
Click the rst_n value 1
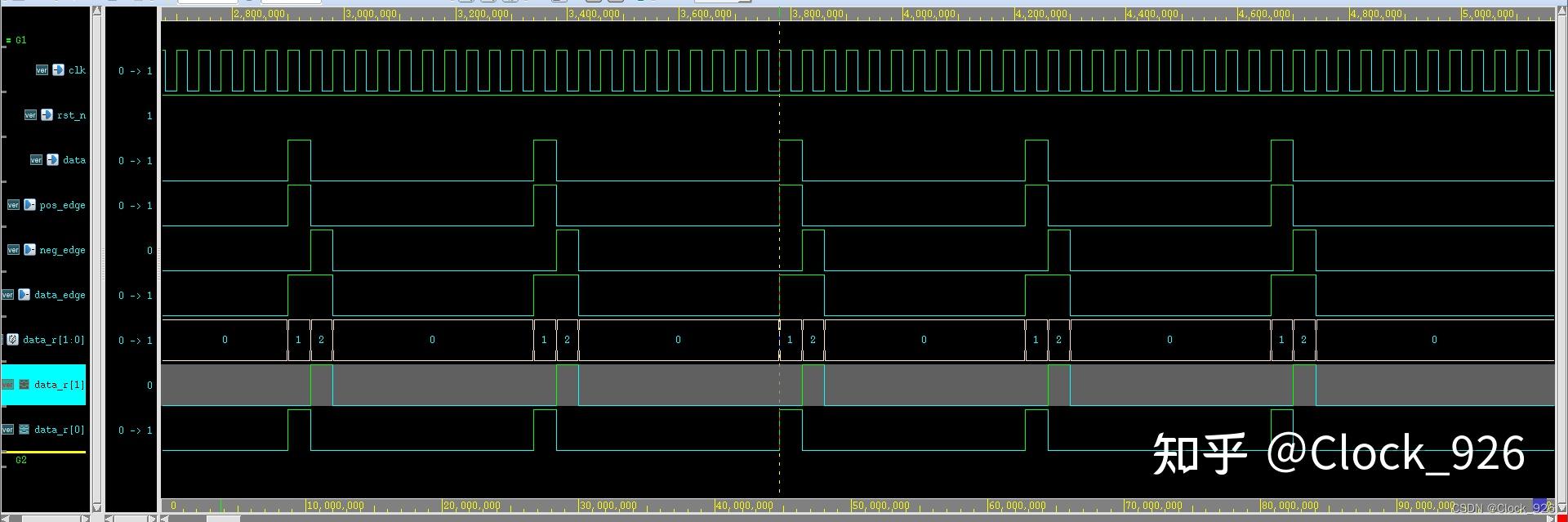pos(149,116)
